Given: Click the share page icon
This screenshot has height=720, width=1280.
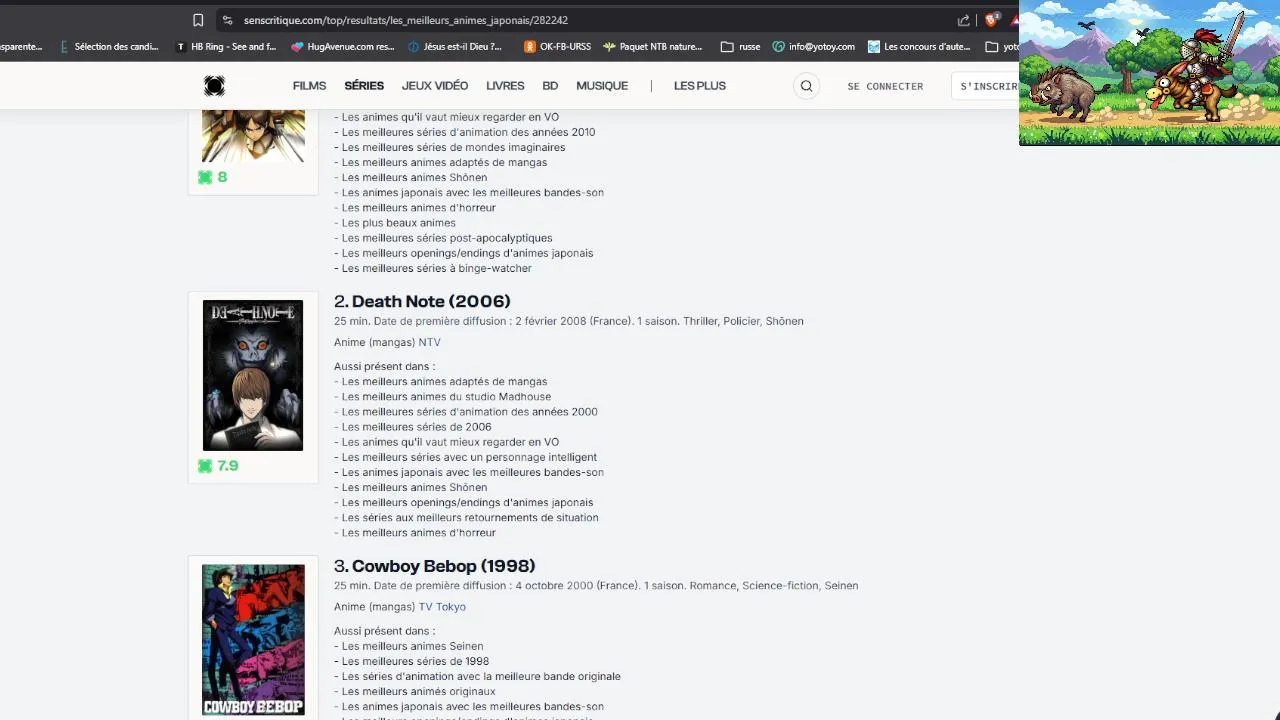Looking at the screenshot, I should [x=963, y=20].
